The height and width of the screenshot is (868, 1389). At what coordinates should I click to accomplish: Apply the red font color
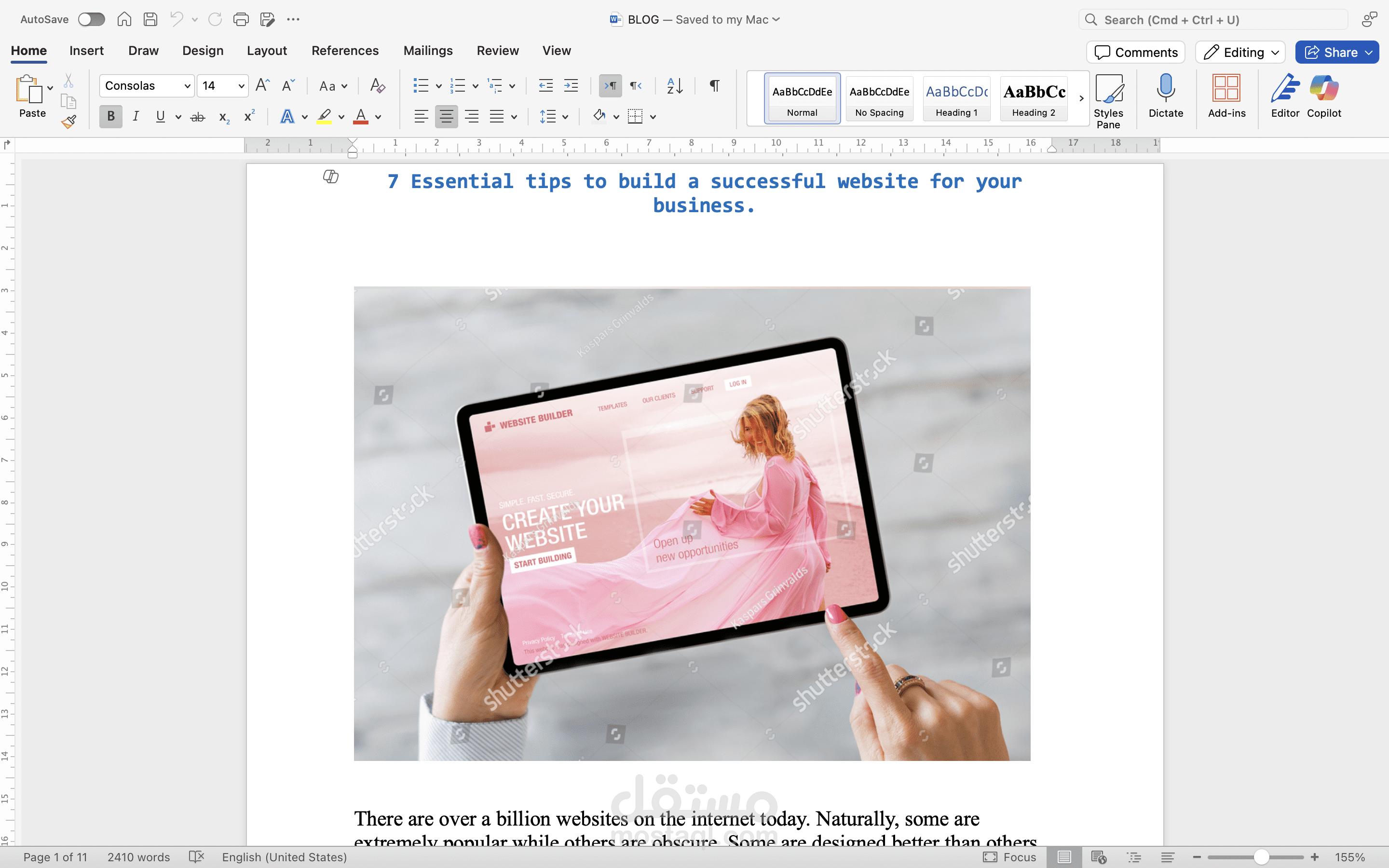(x=360, y=117)
